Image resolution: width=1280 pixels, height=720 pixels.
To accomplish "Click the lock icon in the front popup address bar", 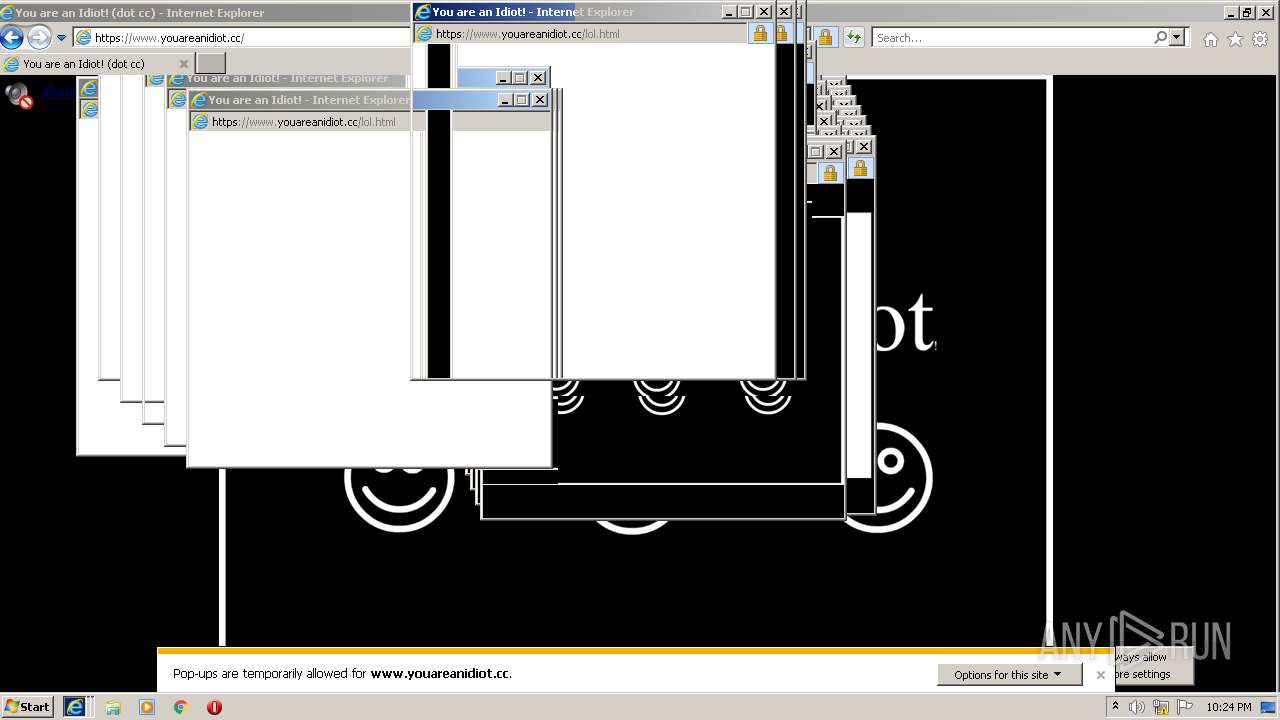I will [760, 34].
